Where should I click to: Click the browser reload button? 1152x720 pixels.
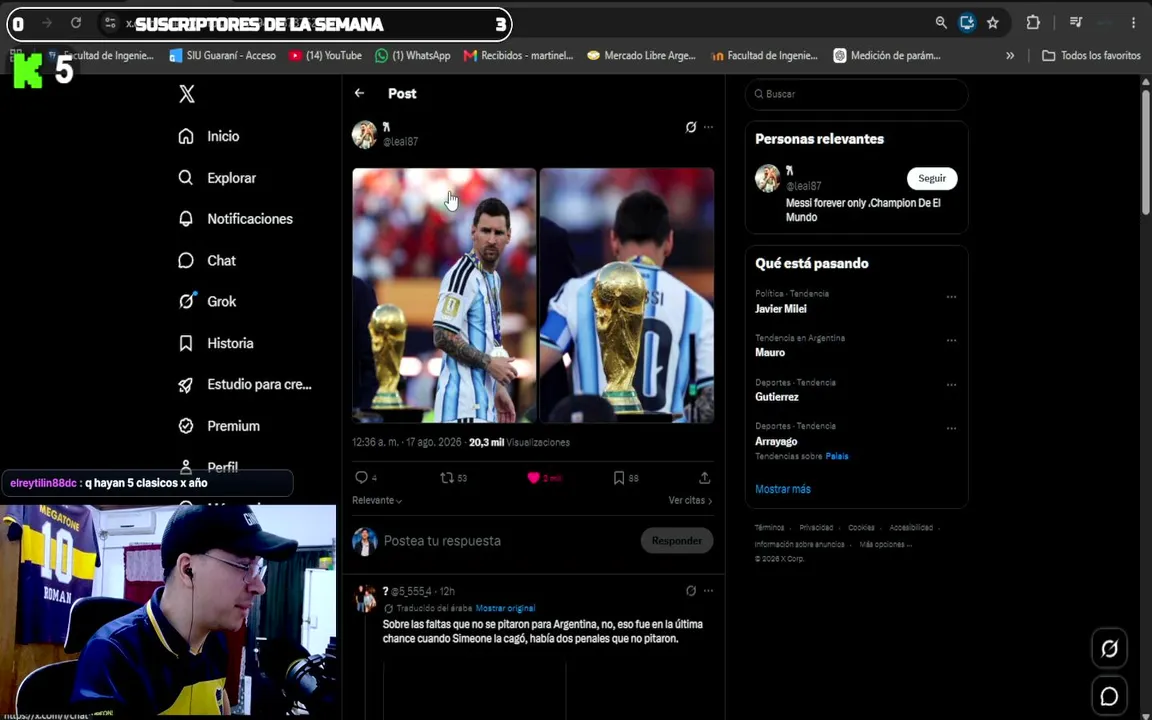76,24
